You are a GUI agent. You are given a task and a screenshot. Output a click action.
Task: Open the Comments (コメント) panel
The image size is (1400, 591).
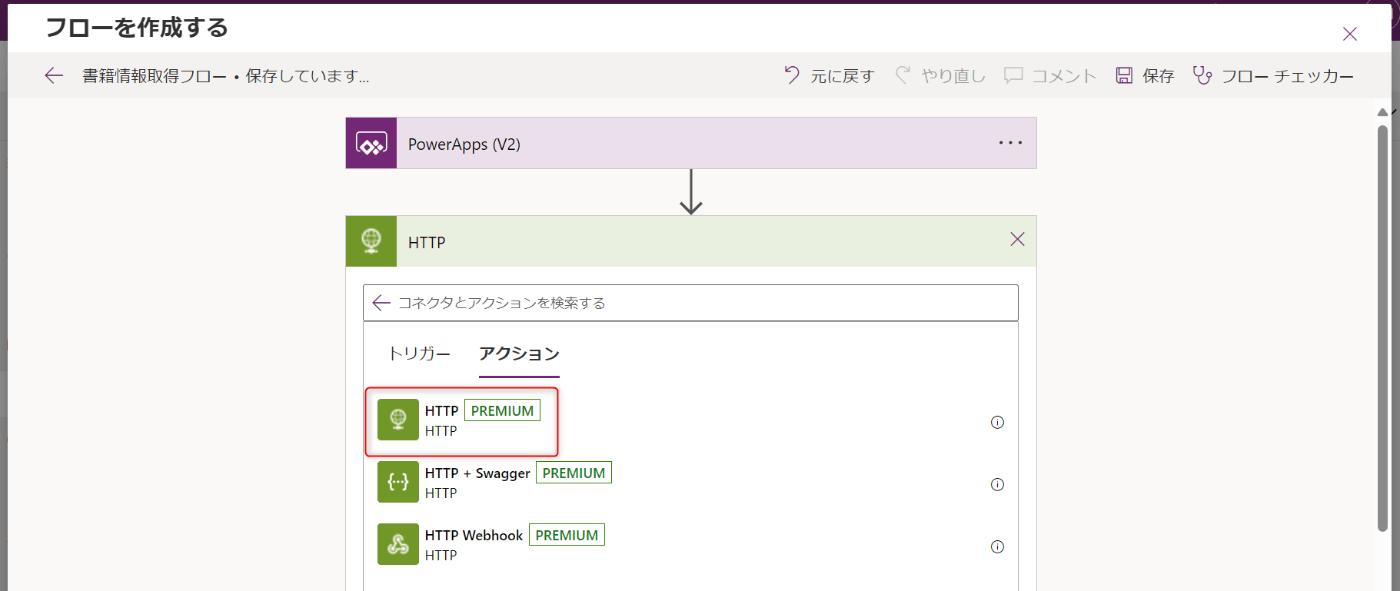coord(1050,76)
